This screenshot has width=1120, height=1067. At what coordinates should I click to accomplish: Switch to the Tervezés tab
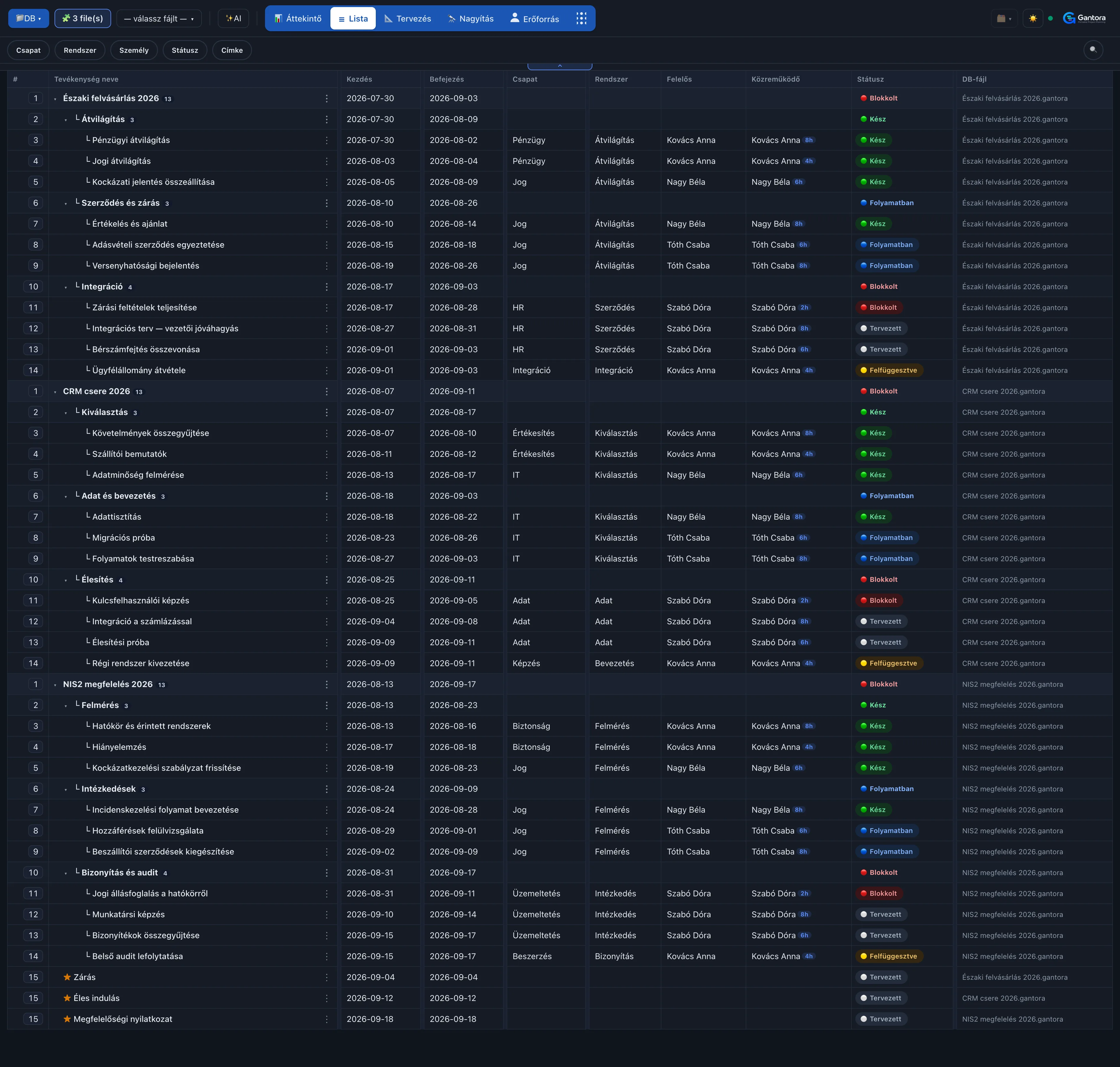click(407, 19)
